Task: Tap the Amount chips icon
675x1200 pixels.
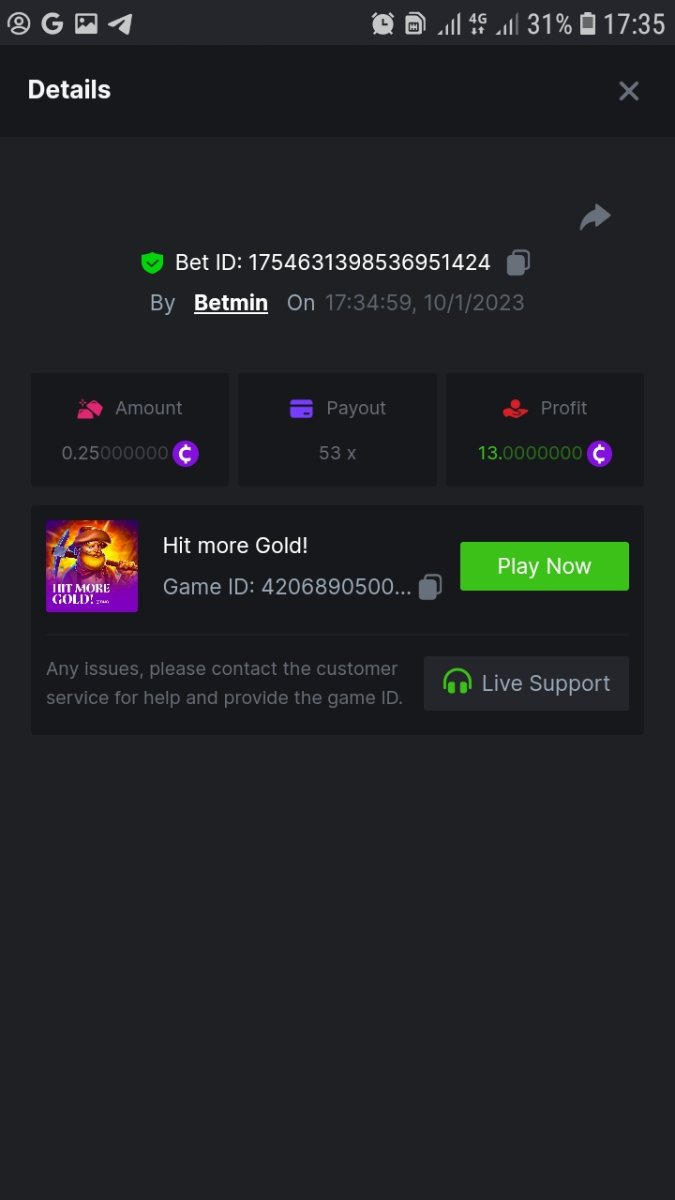Action: pos(91,408)
